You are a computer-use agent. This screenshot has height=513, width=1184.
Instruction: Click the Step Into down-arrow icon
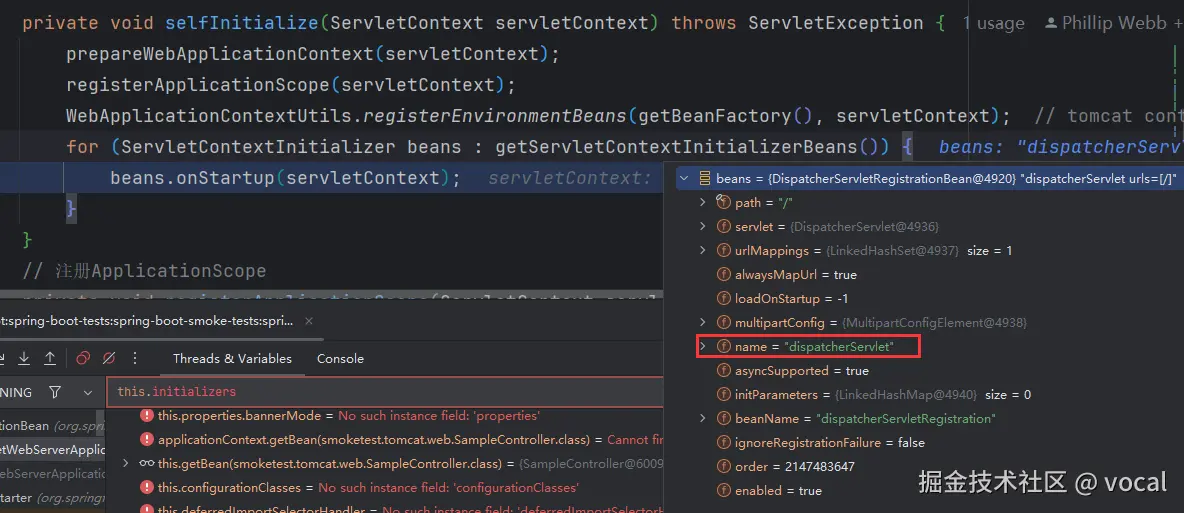point(23,358)
